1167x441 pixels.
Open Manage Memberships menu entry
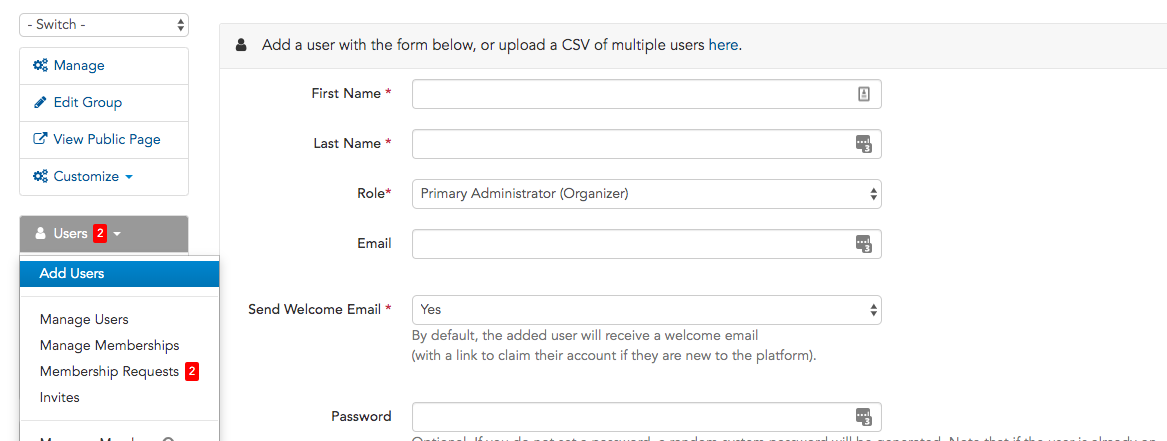pos(109,346)
